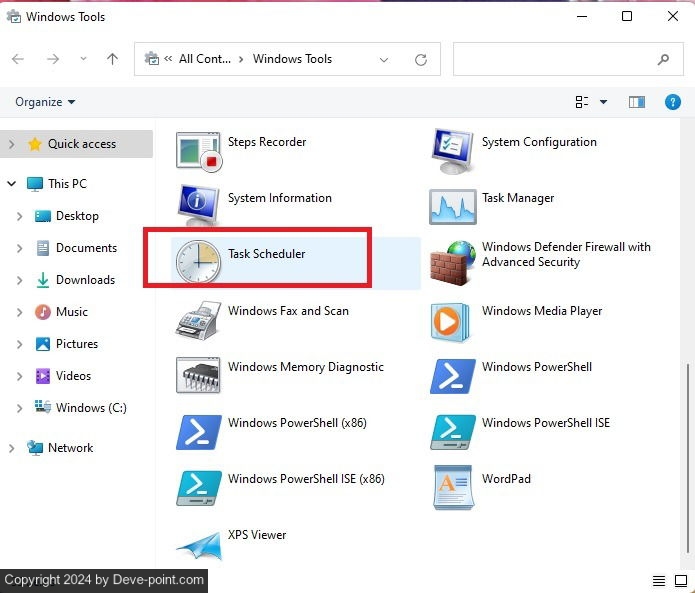
Task: Open the XPS Viewer paper-plane icon
Action: click(x=197, y=543)
